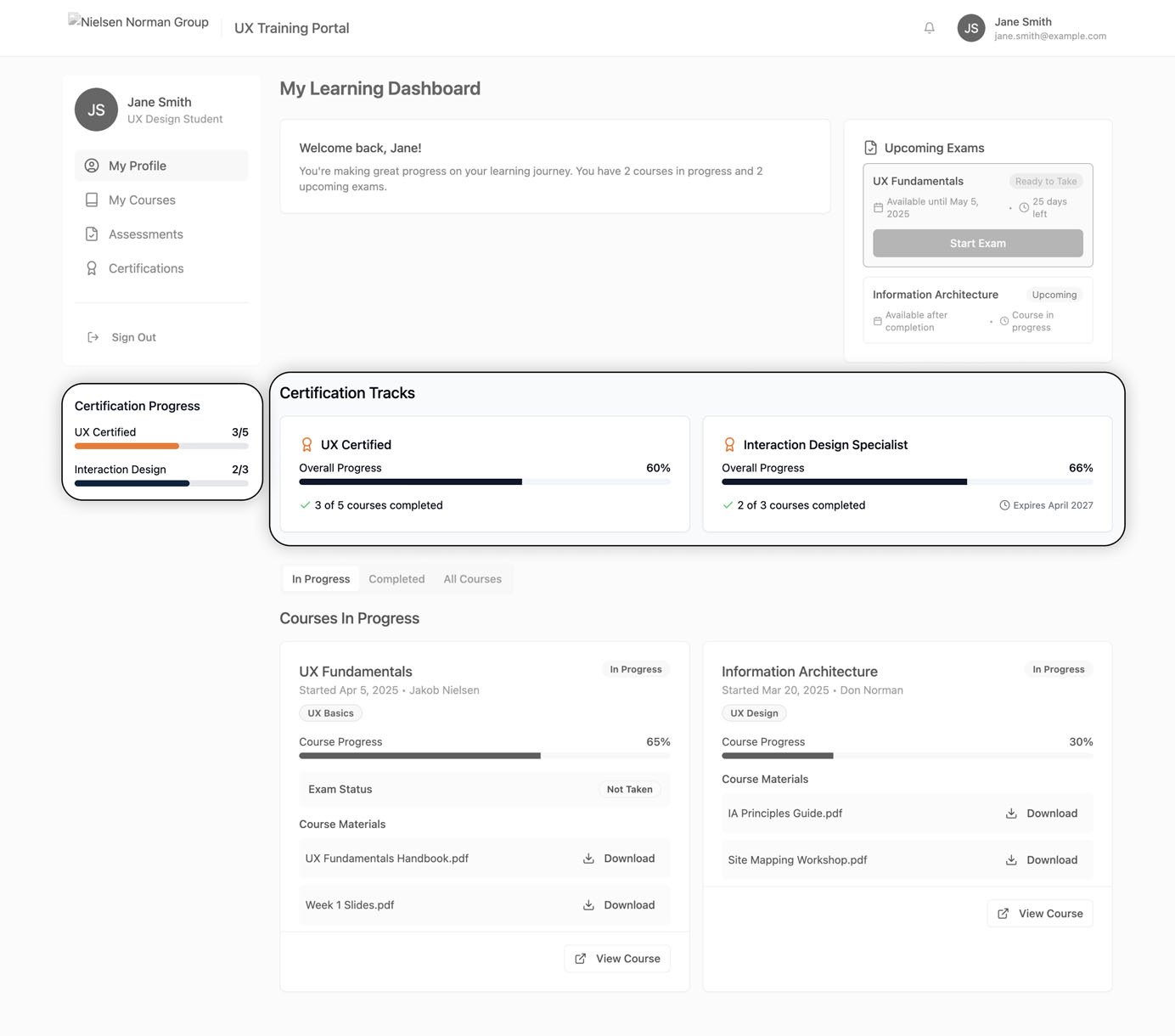The height and width of the screenshot is (1036, 1175).
Task: Click the Upcoming Exams calendar icon
Action: 873,147
